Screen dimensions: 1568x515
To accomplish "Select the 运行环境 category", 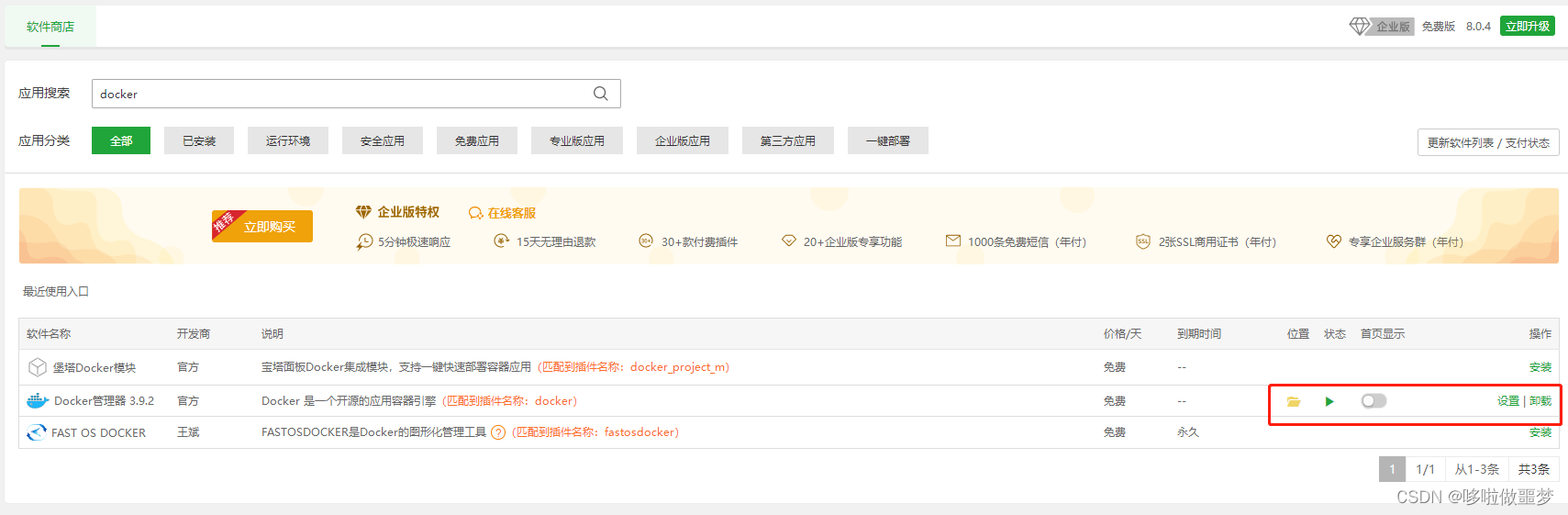I will [x=288, y=140].
